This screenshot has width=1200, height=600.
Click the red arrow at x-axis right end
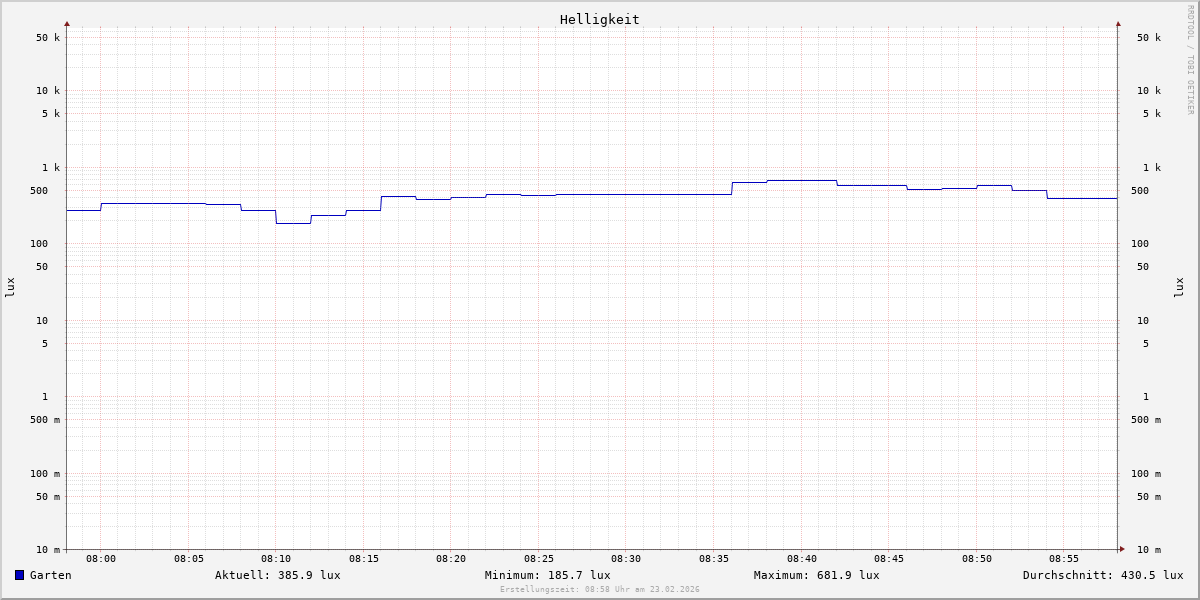coord(1122,549)
